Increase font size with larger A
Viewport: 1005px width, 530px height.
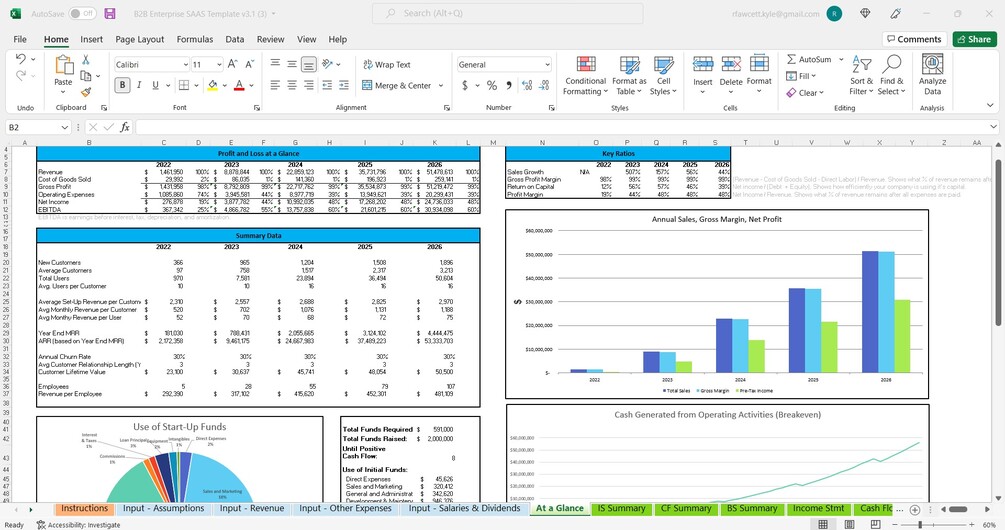[233, 64]
